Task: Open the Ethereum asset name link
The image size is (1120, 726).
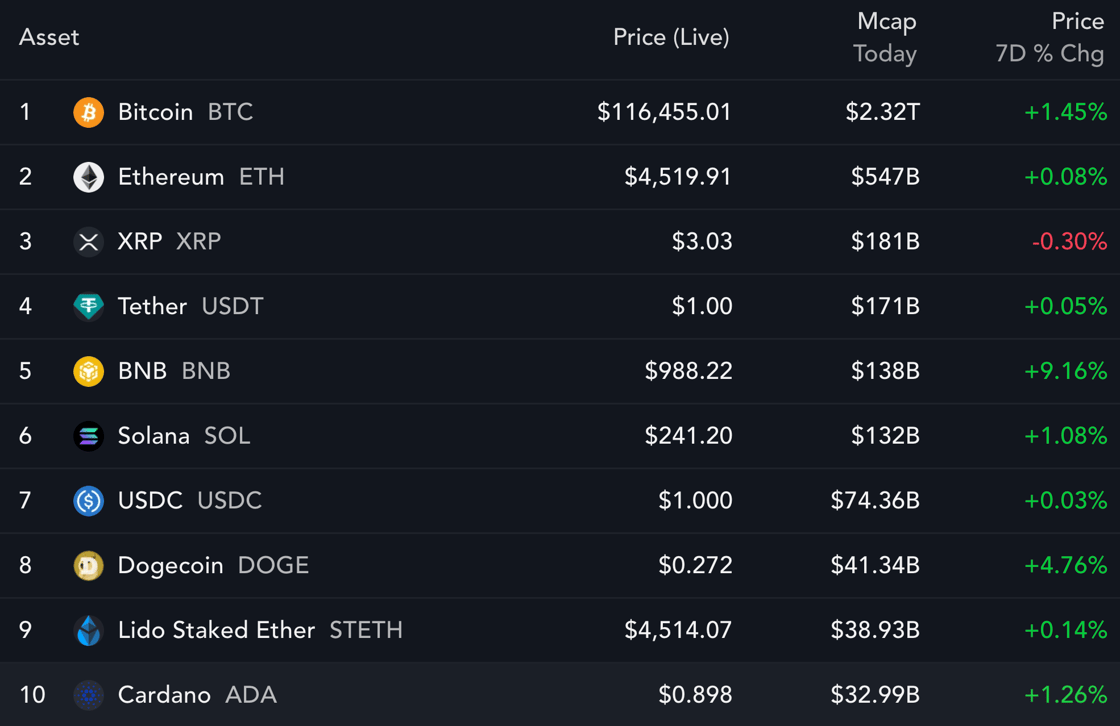Action: 171,177
